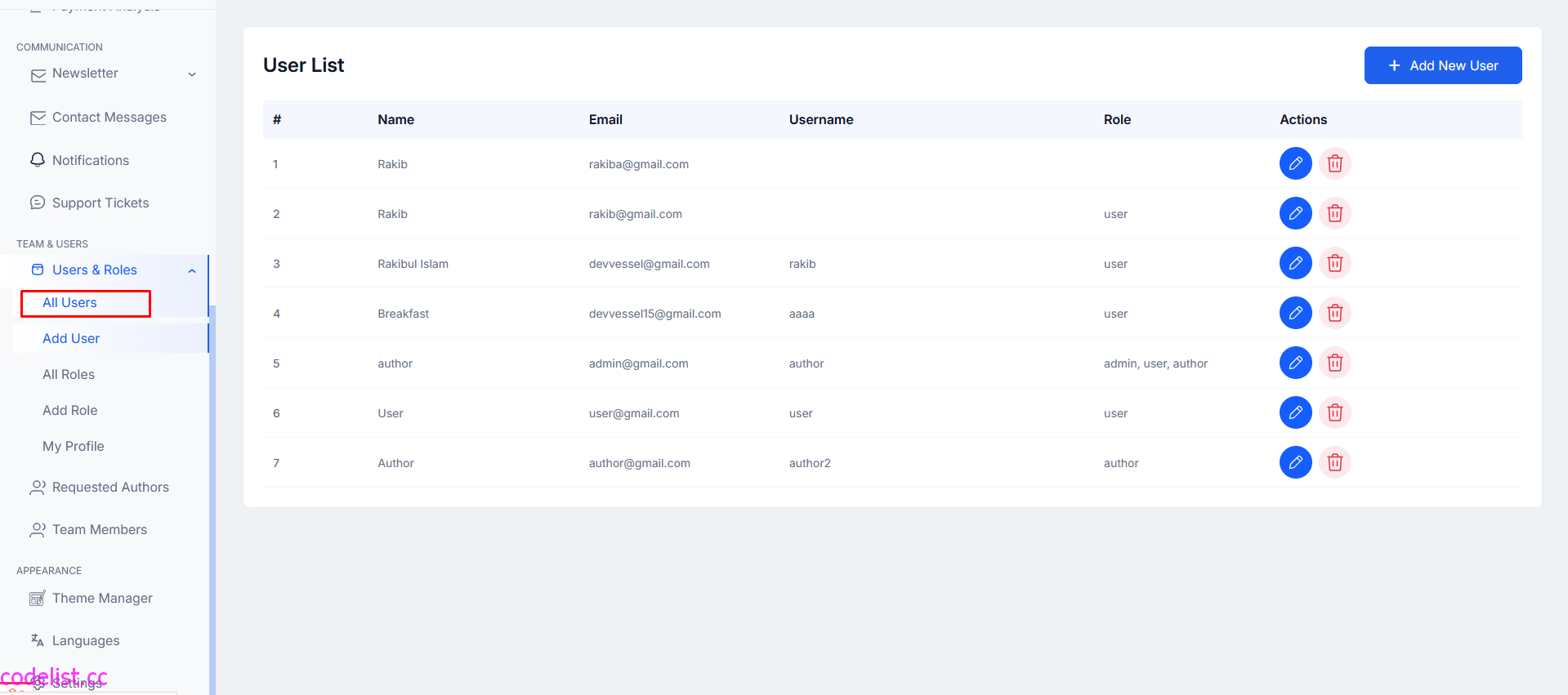Edit user rakib@gmail.com with pencil icon
This screenshot has width=1568, height=695.
point(1295,213)
